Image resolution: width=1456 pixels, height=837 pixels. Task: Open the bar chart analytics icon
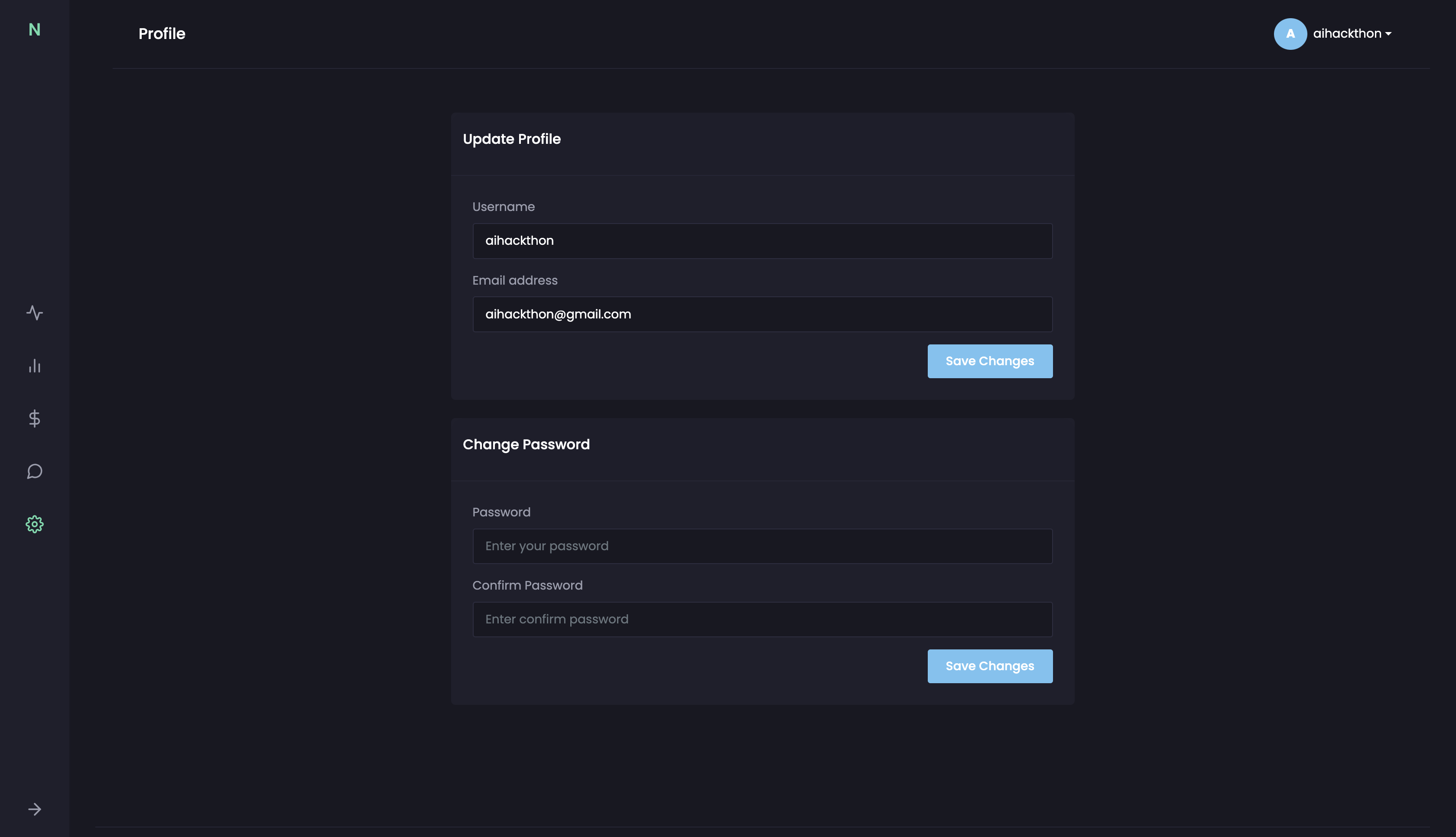click(35, 366)
